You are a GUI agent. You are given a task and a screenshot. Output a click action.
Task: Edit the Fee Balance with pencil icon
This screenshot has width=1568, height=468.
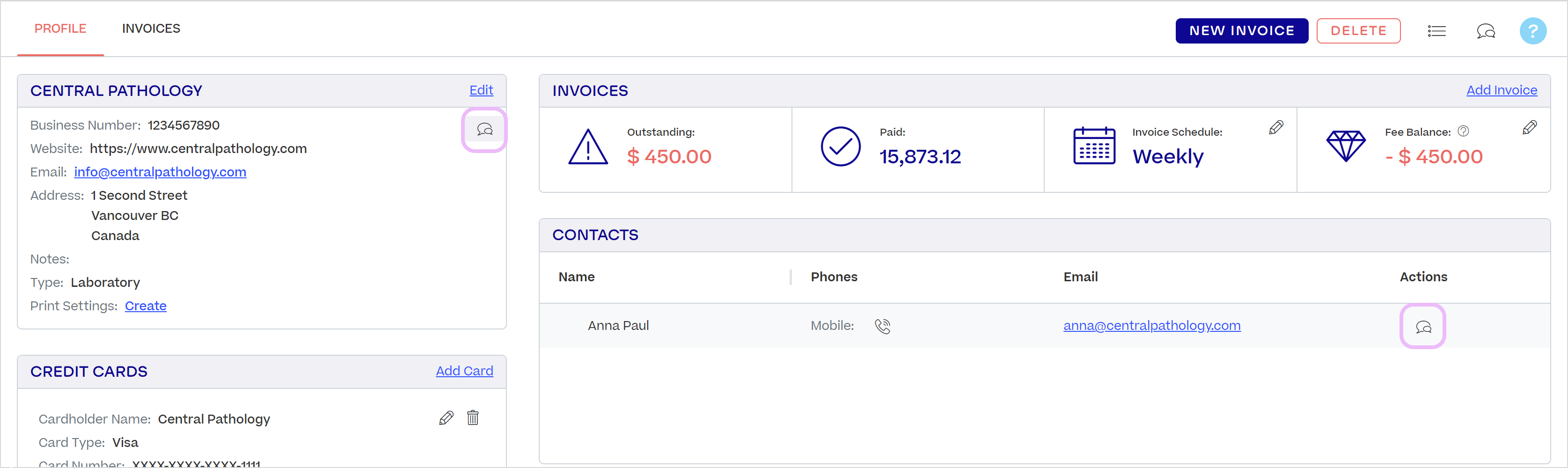coord(1529,127)
